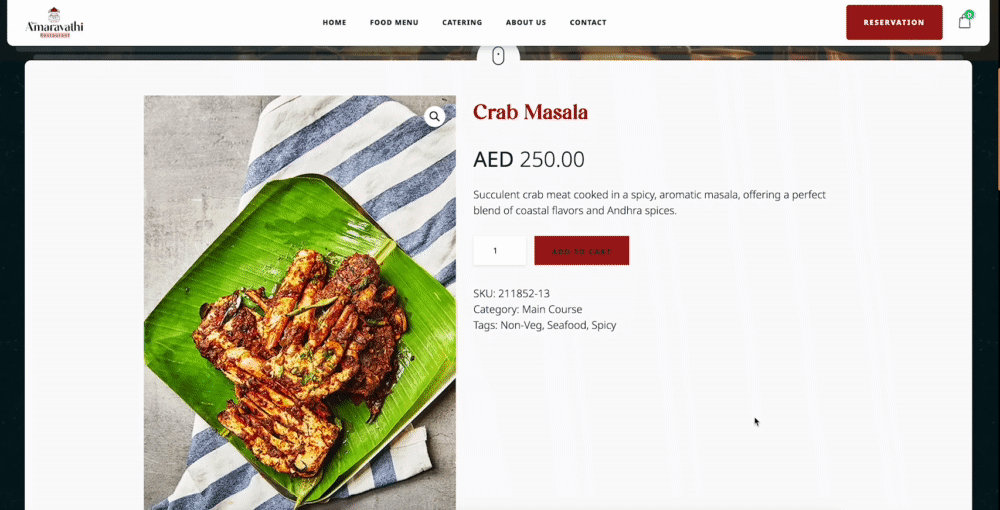This screenshot has height=510, width=1000.
Task: Click the mouse scroll indicator icon
Action: [499, 57]
